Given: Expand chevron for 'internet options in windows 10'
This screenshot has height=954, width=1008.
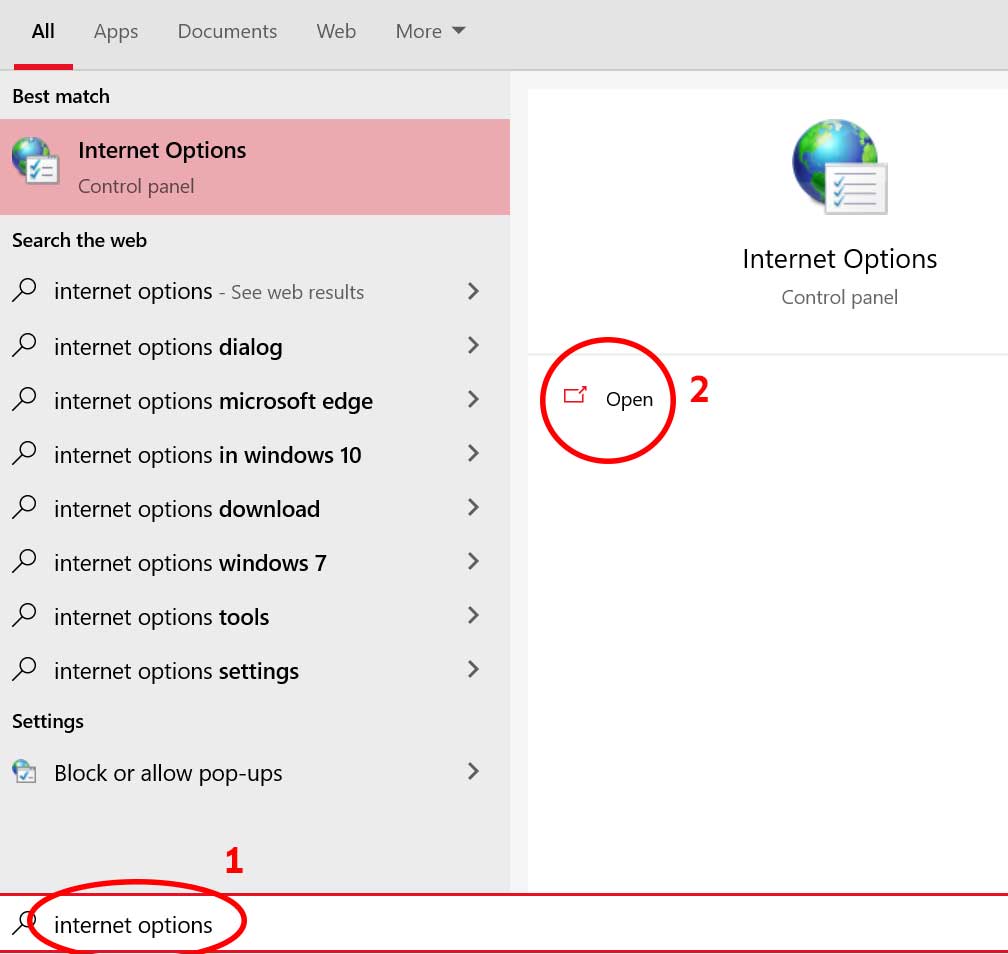Looking at the screenshot, I should coord(473,453).
